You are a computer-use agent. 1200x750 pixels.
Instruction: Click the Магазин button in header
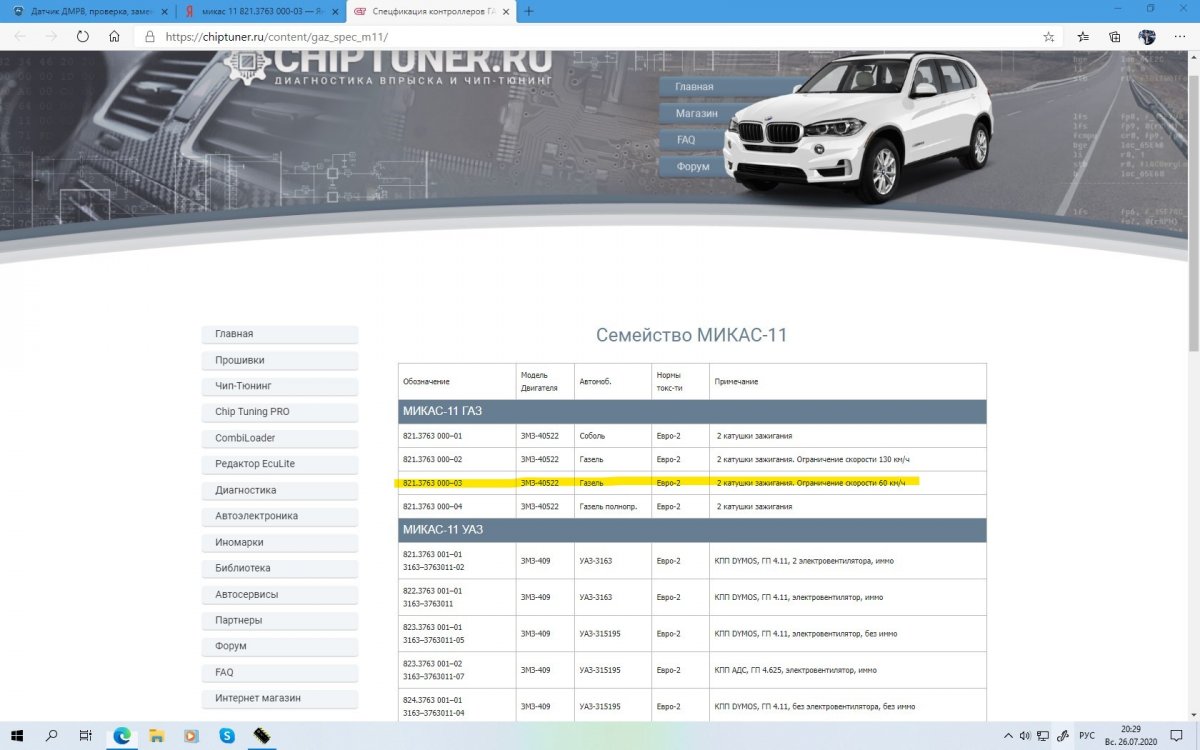point(697,113)
